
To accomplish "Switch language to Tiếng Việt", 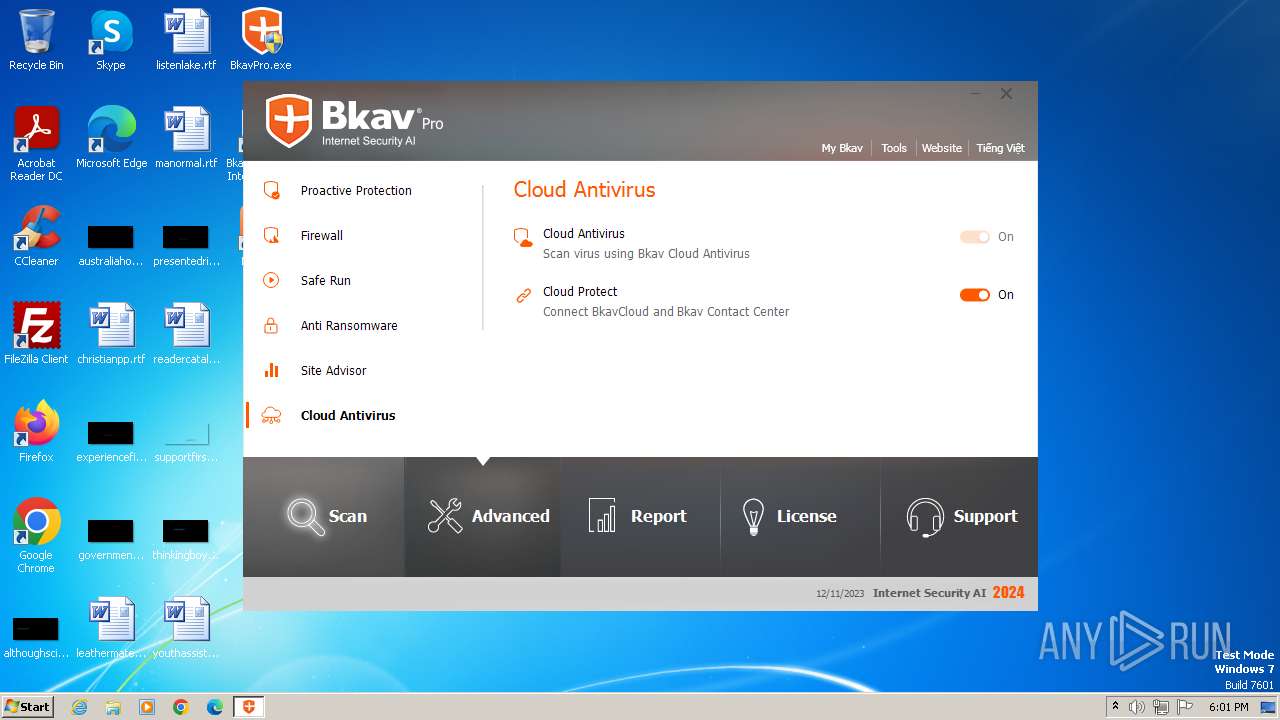I will tap(1001, 148).
